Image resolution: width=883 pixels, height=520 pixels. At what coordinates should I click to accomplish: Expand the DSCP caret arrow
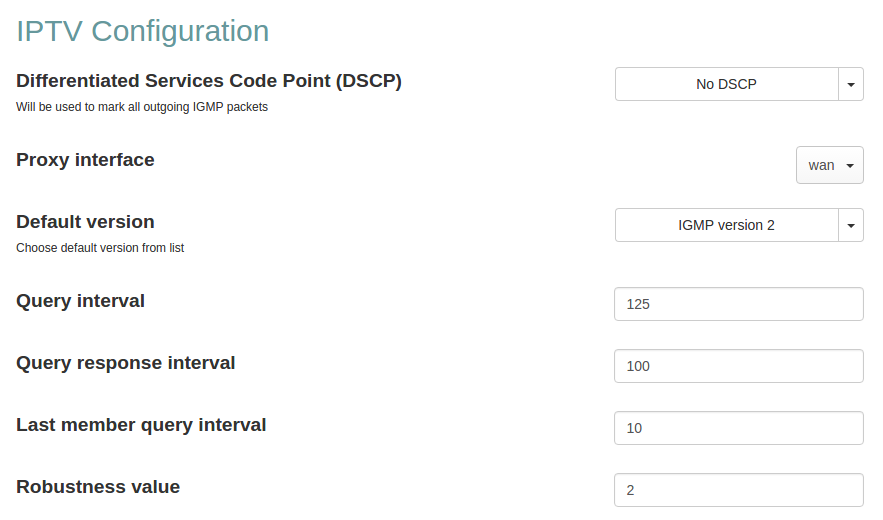pyautogui.click(x=851, y=84)
